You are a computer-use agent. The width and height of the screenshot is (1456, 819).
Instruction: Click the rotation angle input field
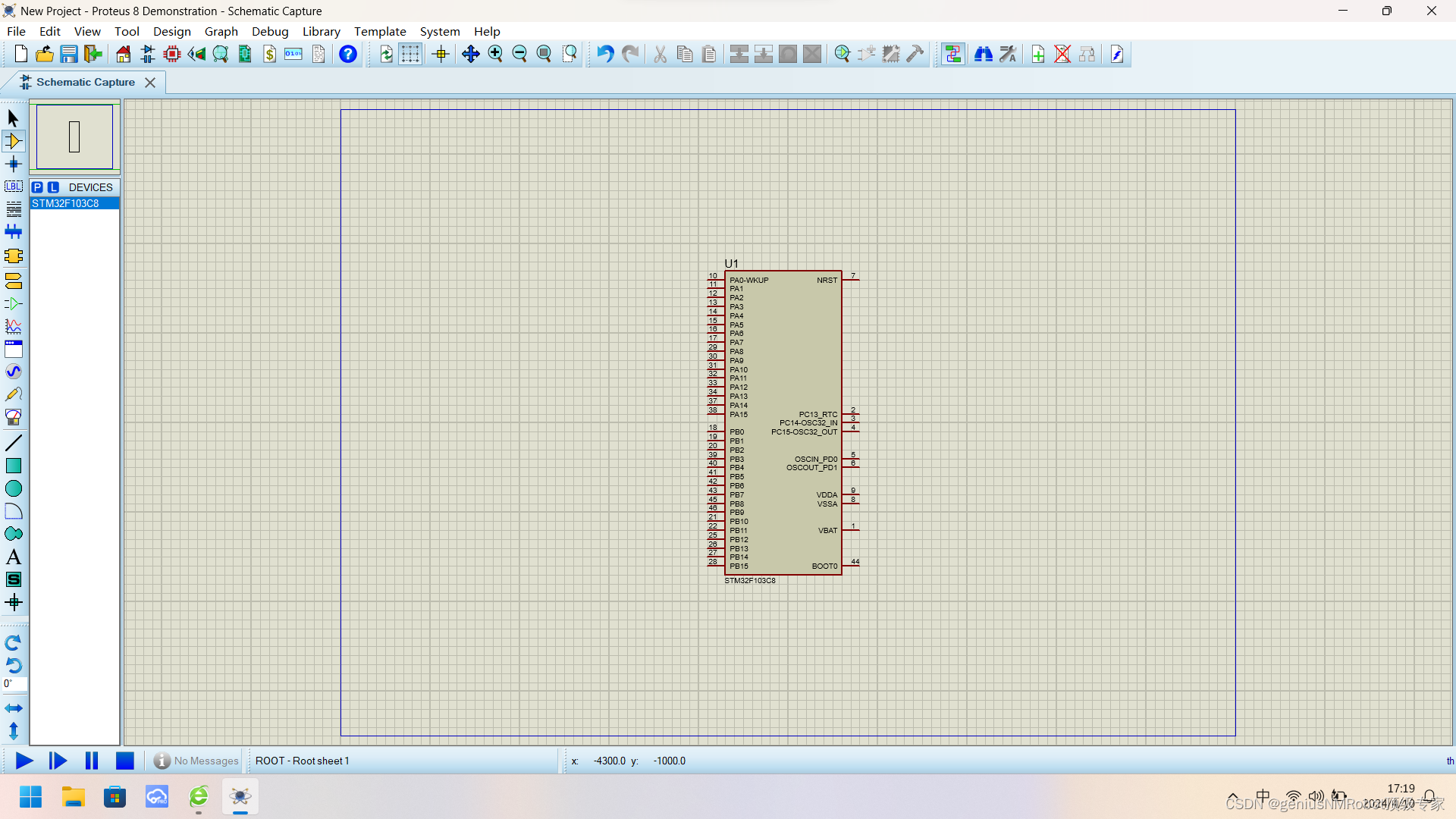pos(14,684)
